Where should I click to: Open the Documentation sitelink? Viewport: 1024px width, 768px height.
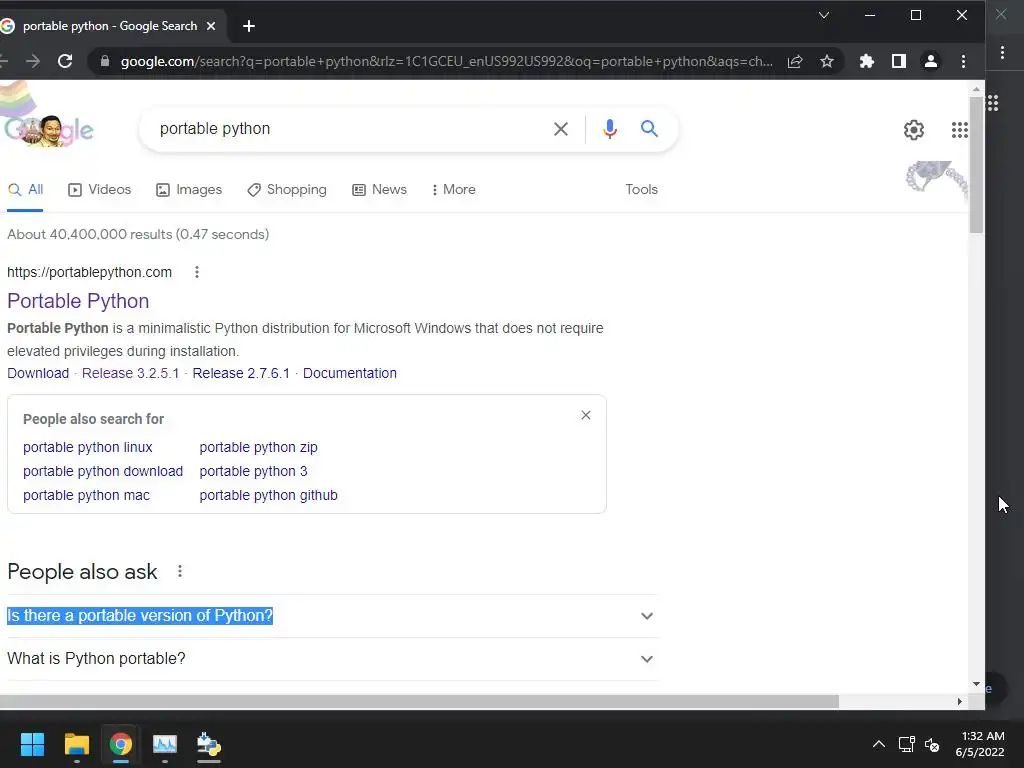click(350, 374)
